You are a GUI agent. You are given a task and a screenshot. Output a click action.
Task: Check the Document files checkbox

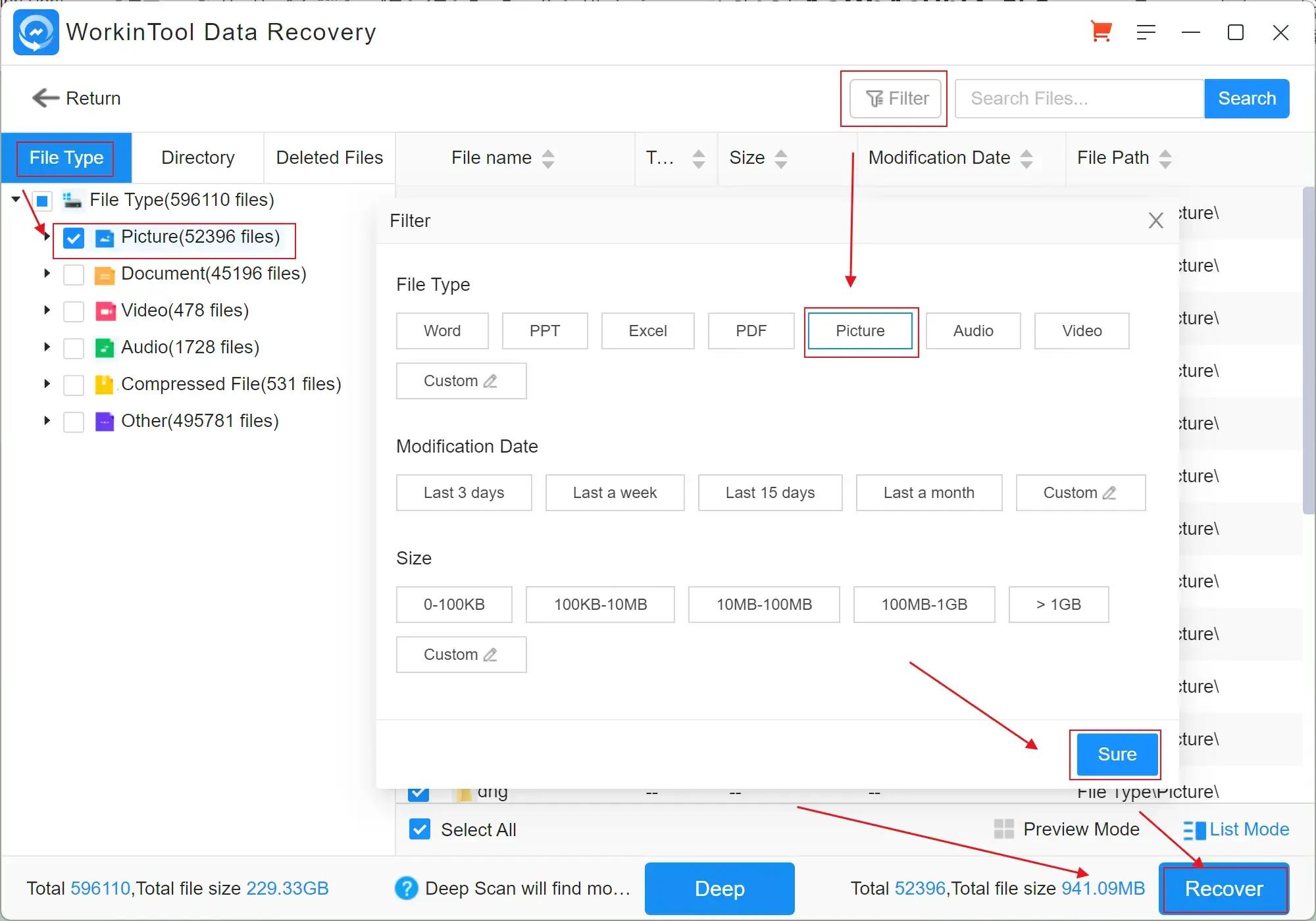74,275
